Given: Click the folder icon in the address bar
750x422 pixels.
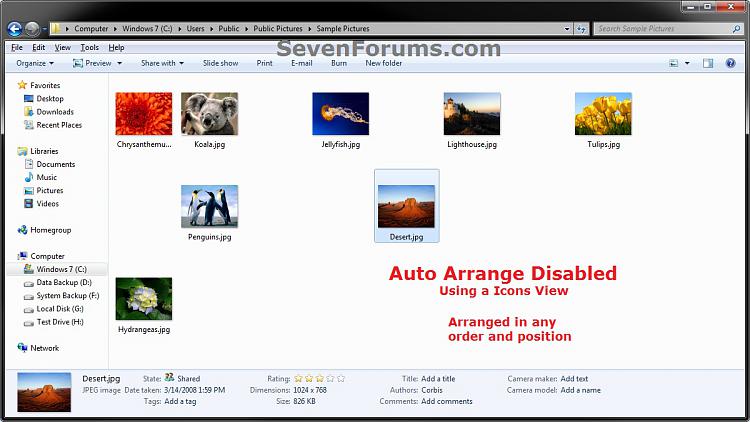Looking at the screenshot, I should point(56,29).
